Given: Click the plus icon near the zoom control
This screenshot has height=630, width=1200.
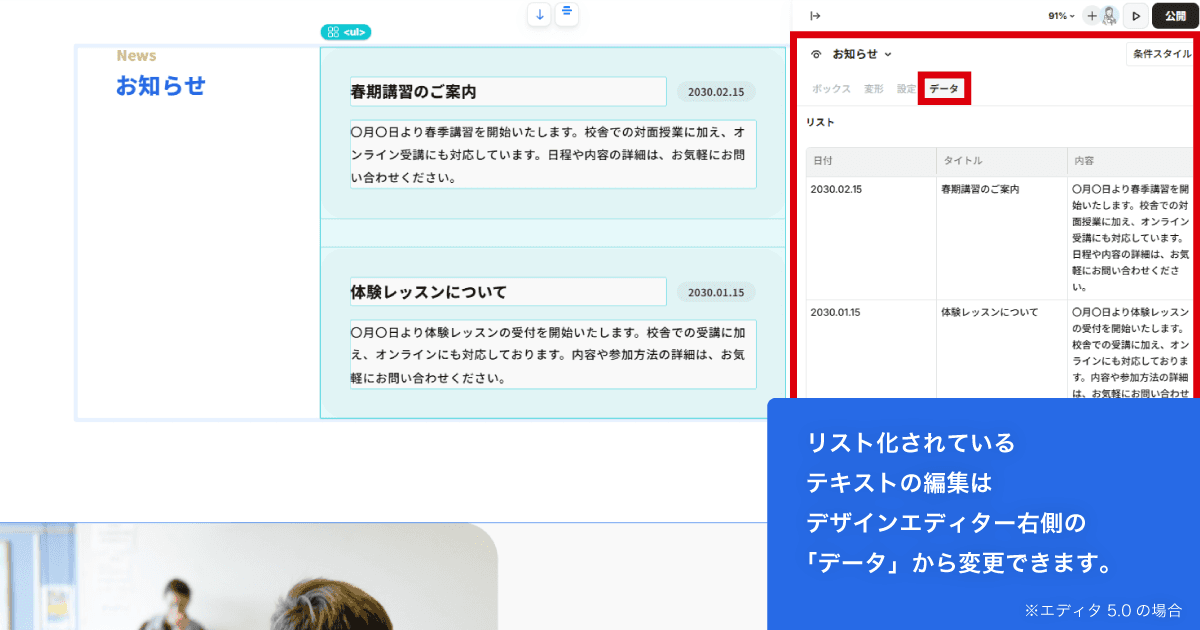Looking at the screenshot, I should click(x=1092, y=15).
